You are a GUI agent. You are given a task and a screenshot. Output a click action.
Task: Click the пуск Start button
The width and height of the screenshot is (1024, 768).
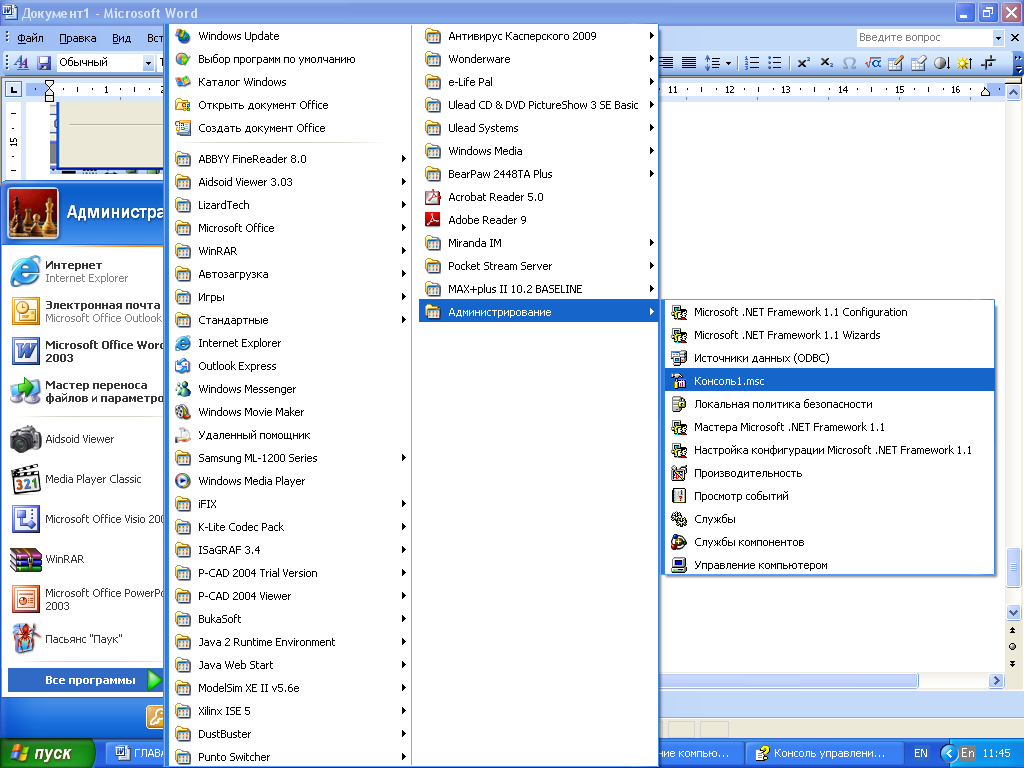pyautogui.click(x=47, y=753)
